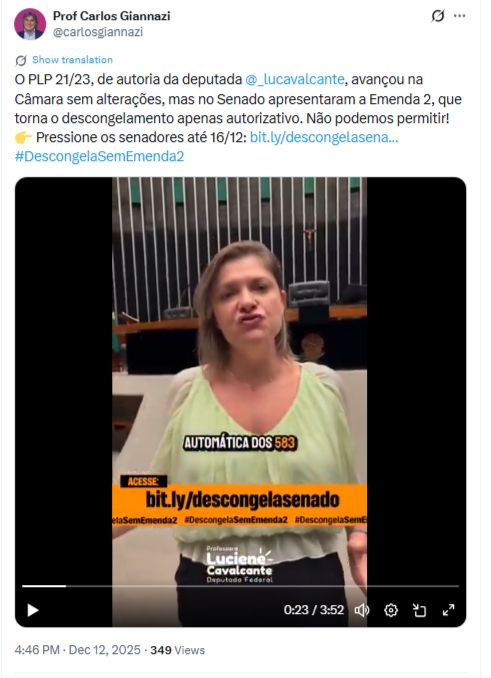This screenshot has width=491, height=678.
Task: Click the Prof Carlos Giannazi display name
Action: (112, 16)
